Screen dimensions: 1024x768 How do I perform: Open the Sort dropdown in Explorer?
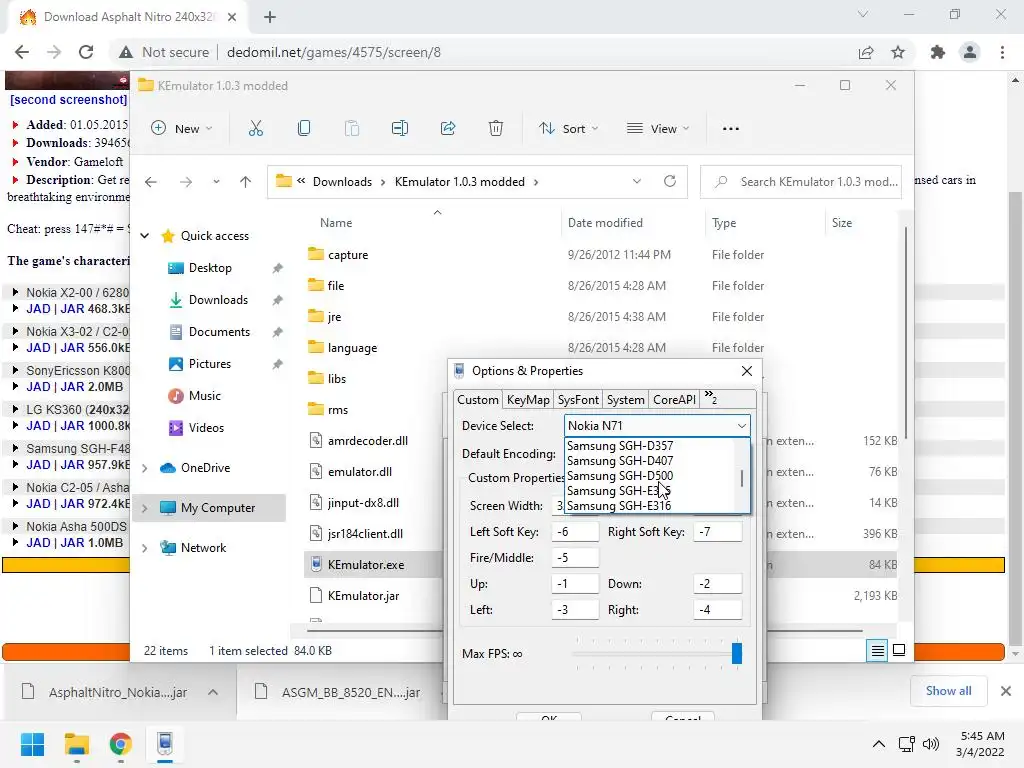click(568, 129)
